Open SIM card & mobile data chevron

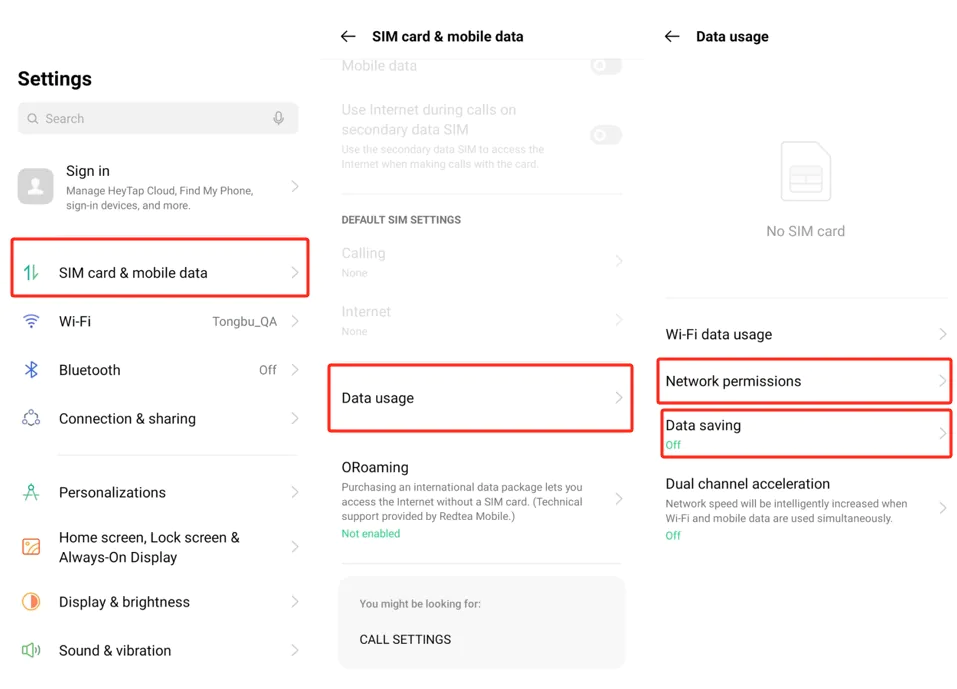(x=295, y=272)
